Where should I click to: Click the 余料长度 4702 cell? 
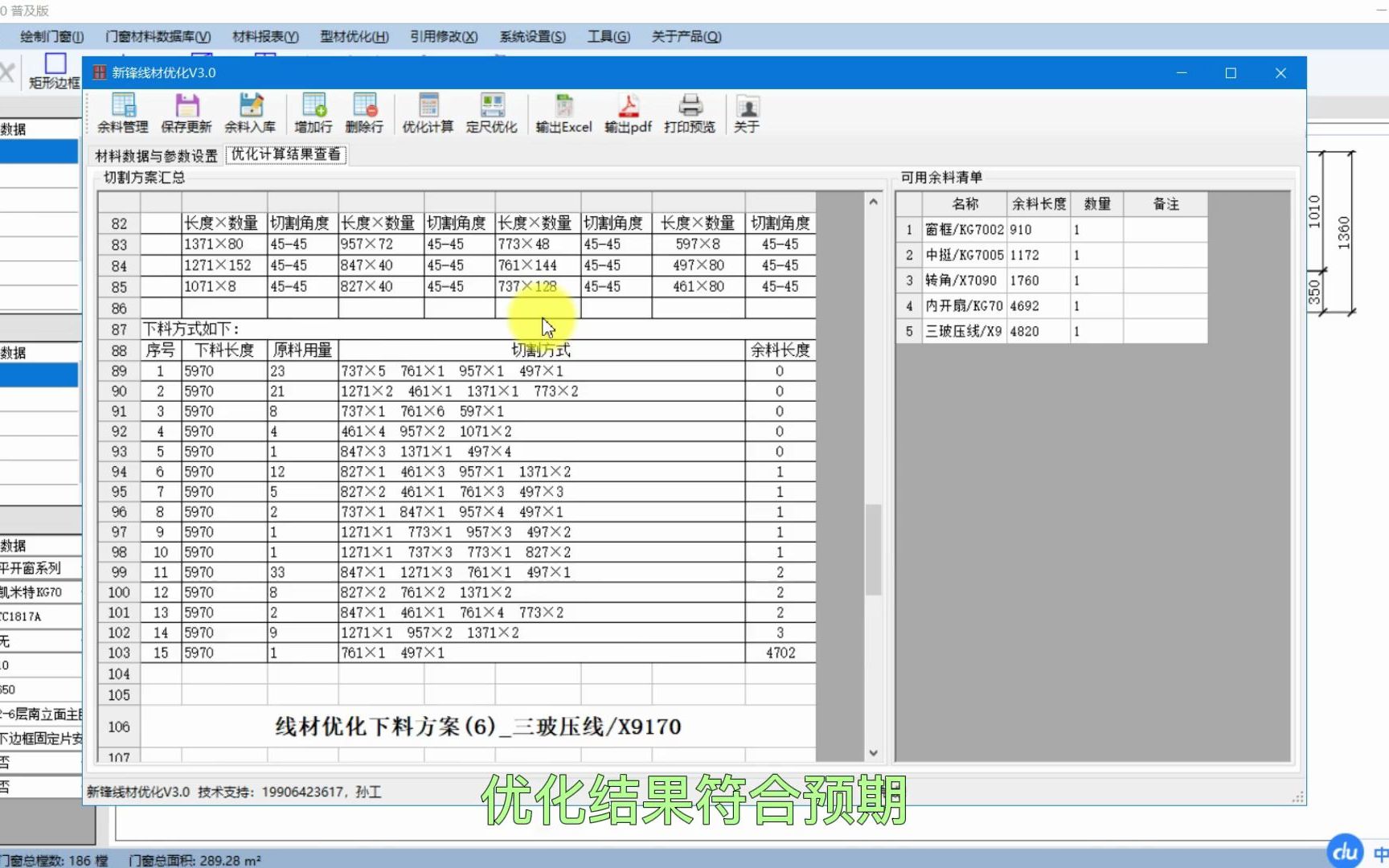780,653
